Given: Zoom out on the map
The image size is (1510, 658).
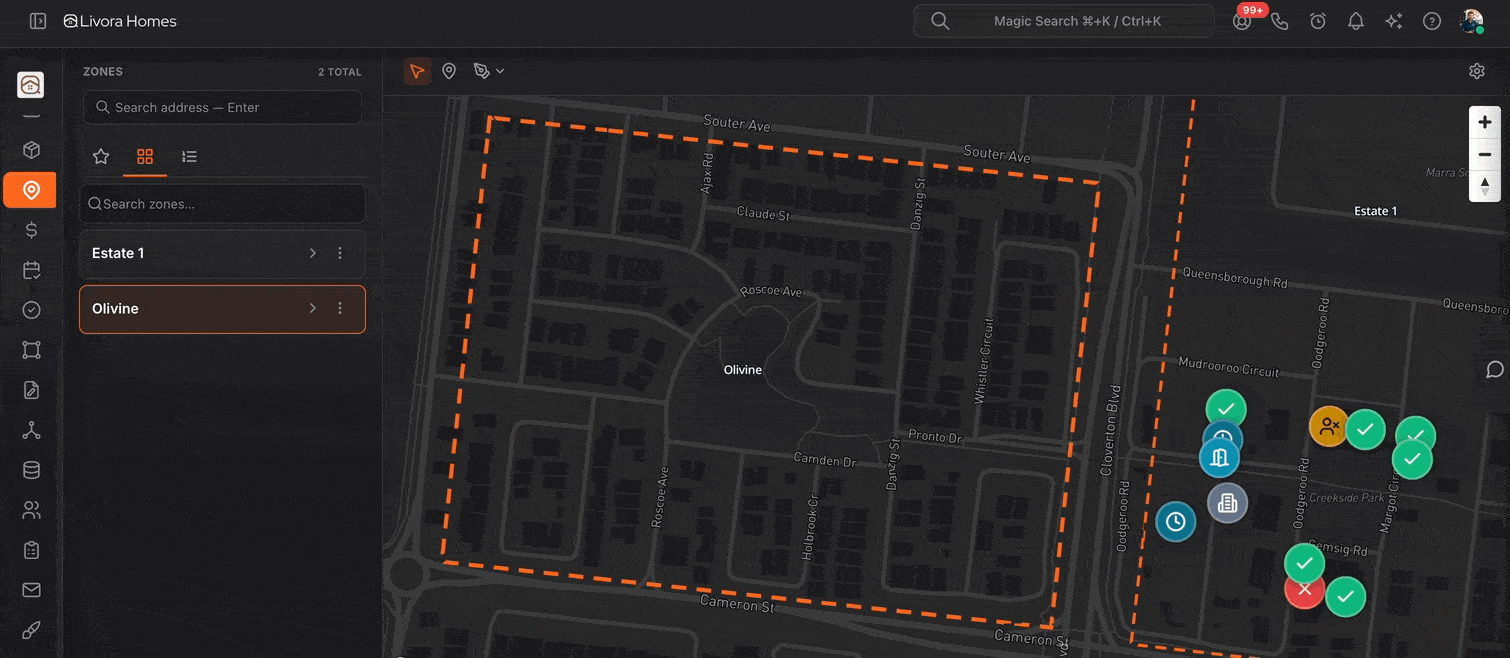Looking at the screenshot, I should 1485,155.
